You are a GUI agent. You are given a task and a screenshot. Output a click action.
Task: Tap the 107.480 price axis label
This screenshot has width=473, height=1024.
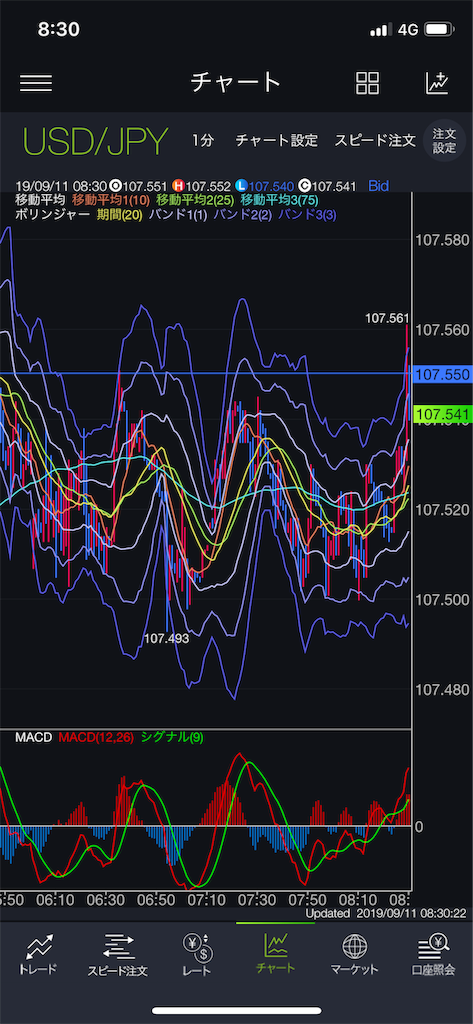click(442, 689)
